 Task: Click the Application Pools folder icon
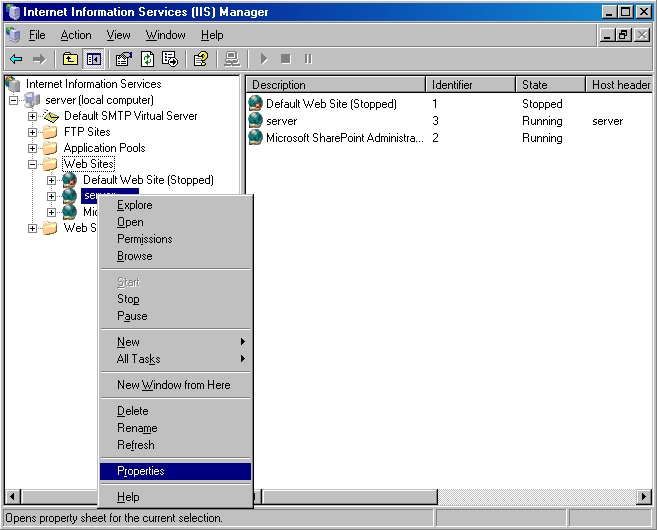(50, 148)
